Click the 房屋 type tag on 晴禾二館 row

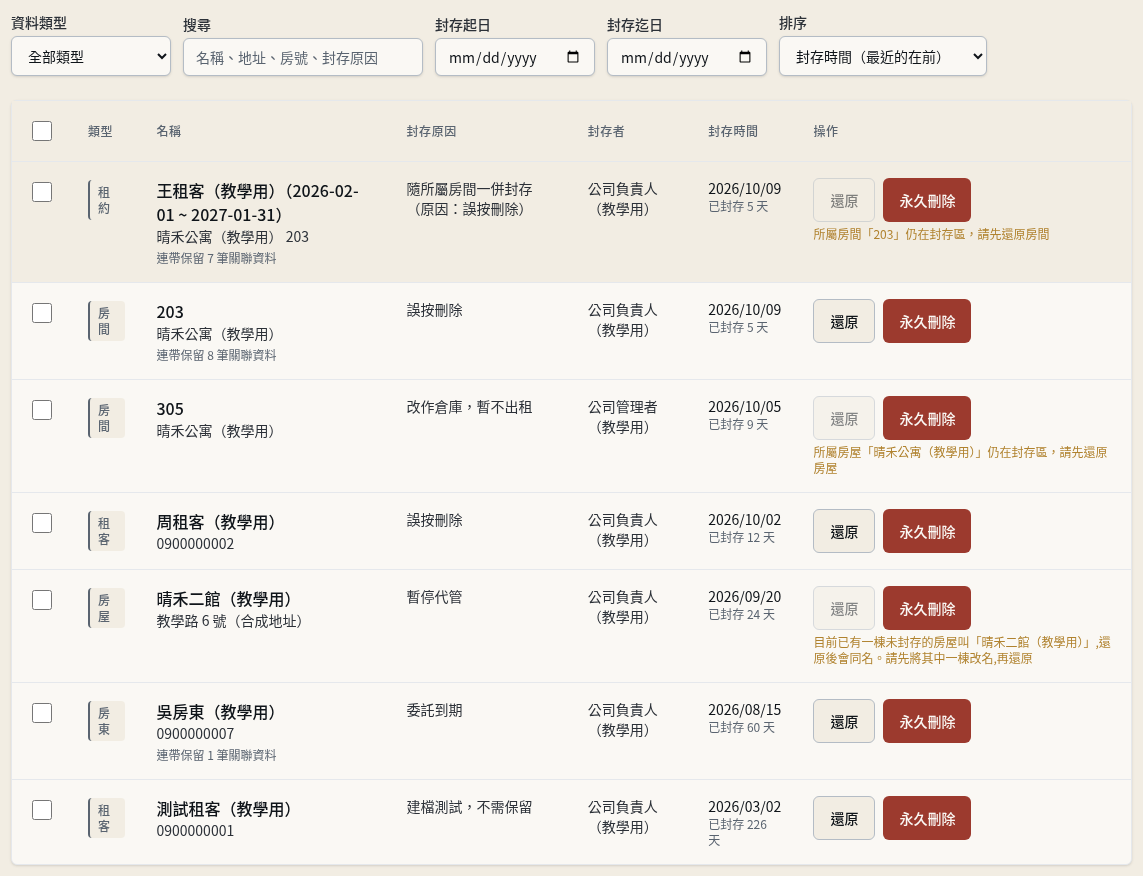click(x=106, y=609)
